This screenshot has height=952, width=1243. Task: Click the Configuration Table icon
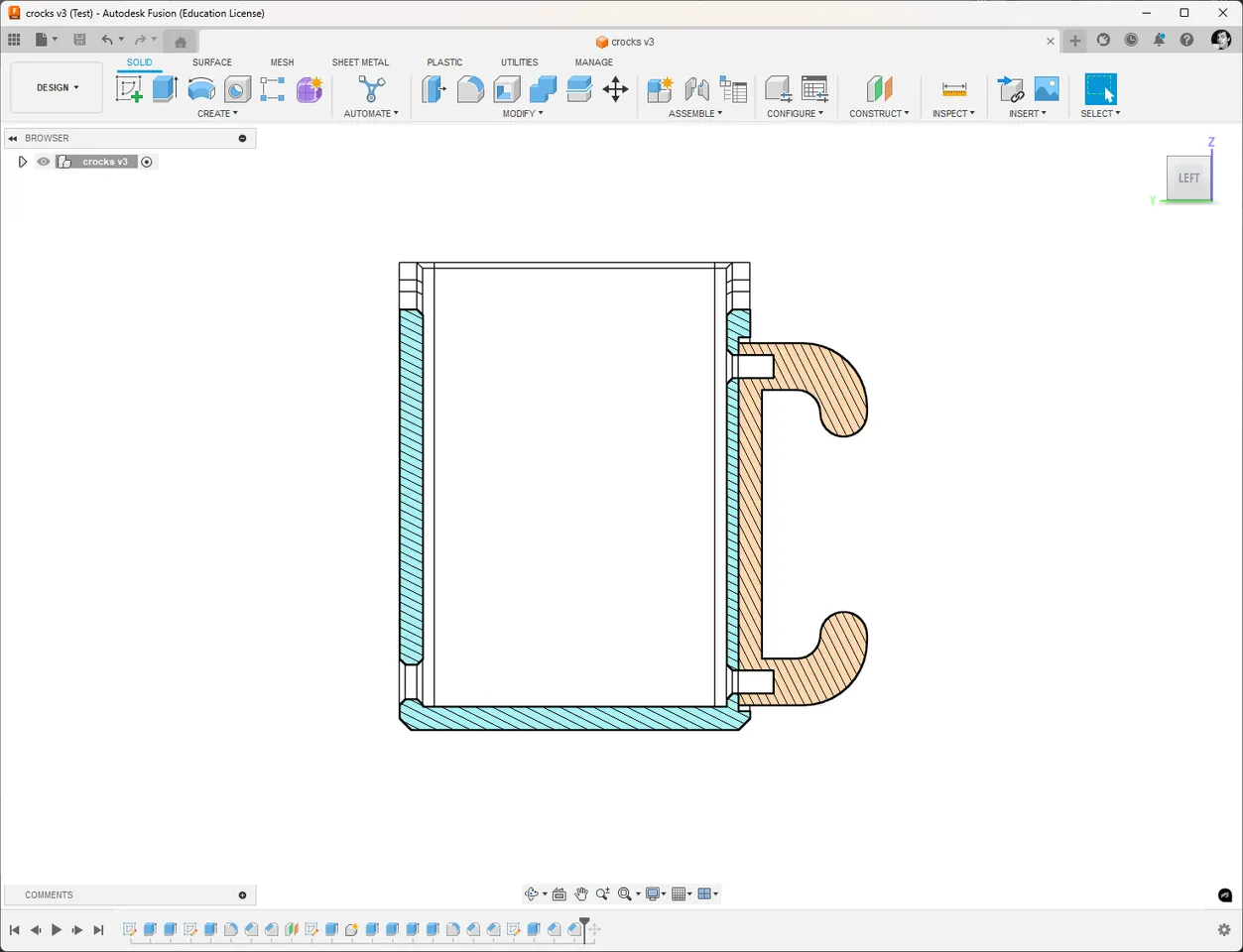point(813,89)
